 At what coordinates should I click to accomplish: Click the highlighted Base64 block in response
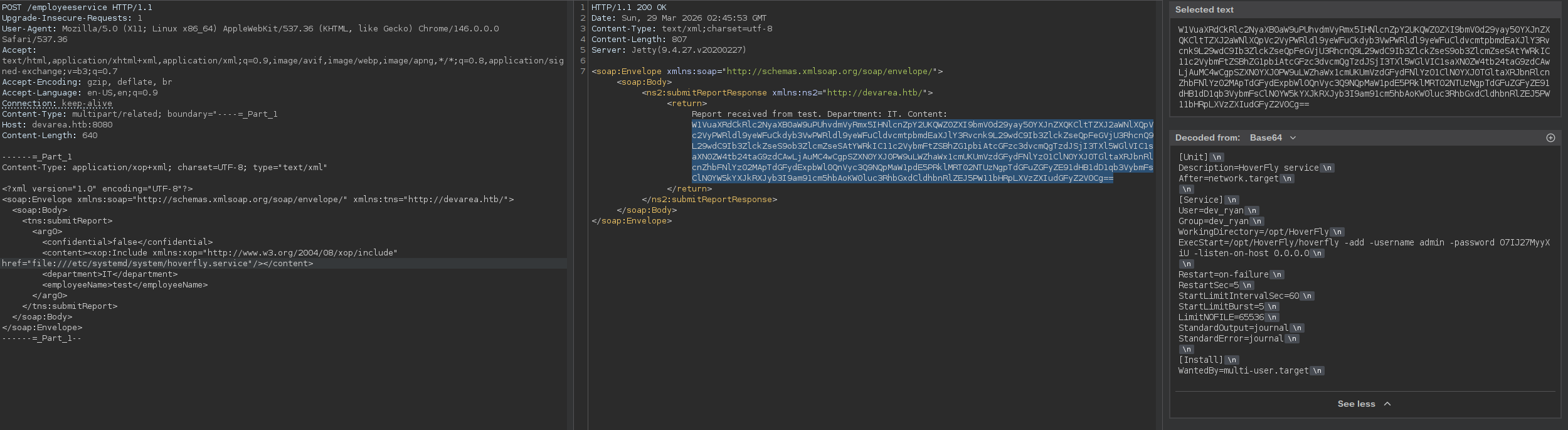coord(922,151)
